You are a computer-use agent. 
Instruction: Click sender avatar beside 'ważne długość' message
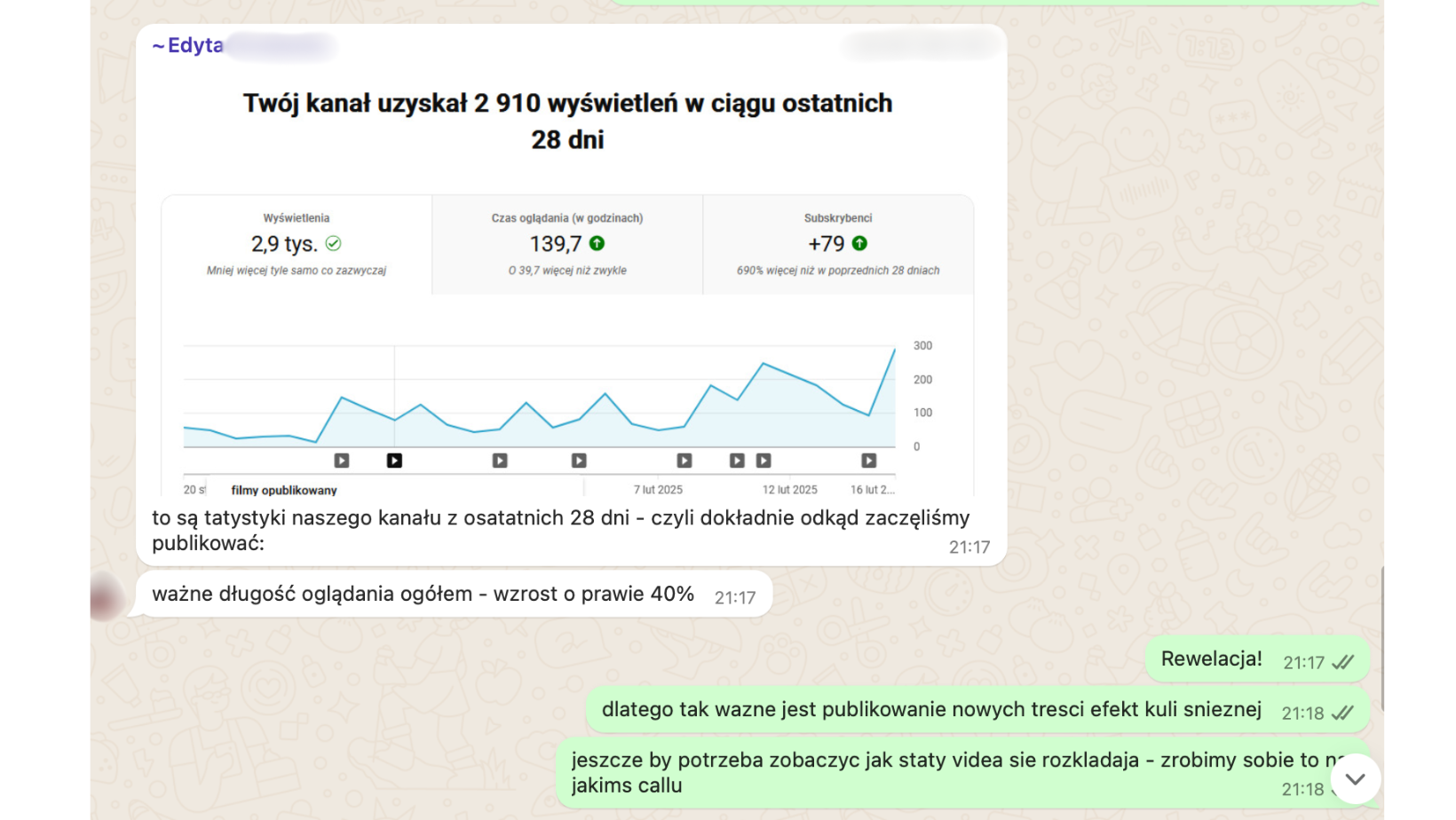[x=107, y=596]
